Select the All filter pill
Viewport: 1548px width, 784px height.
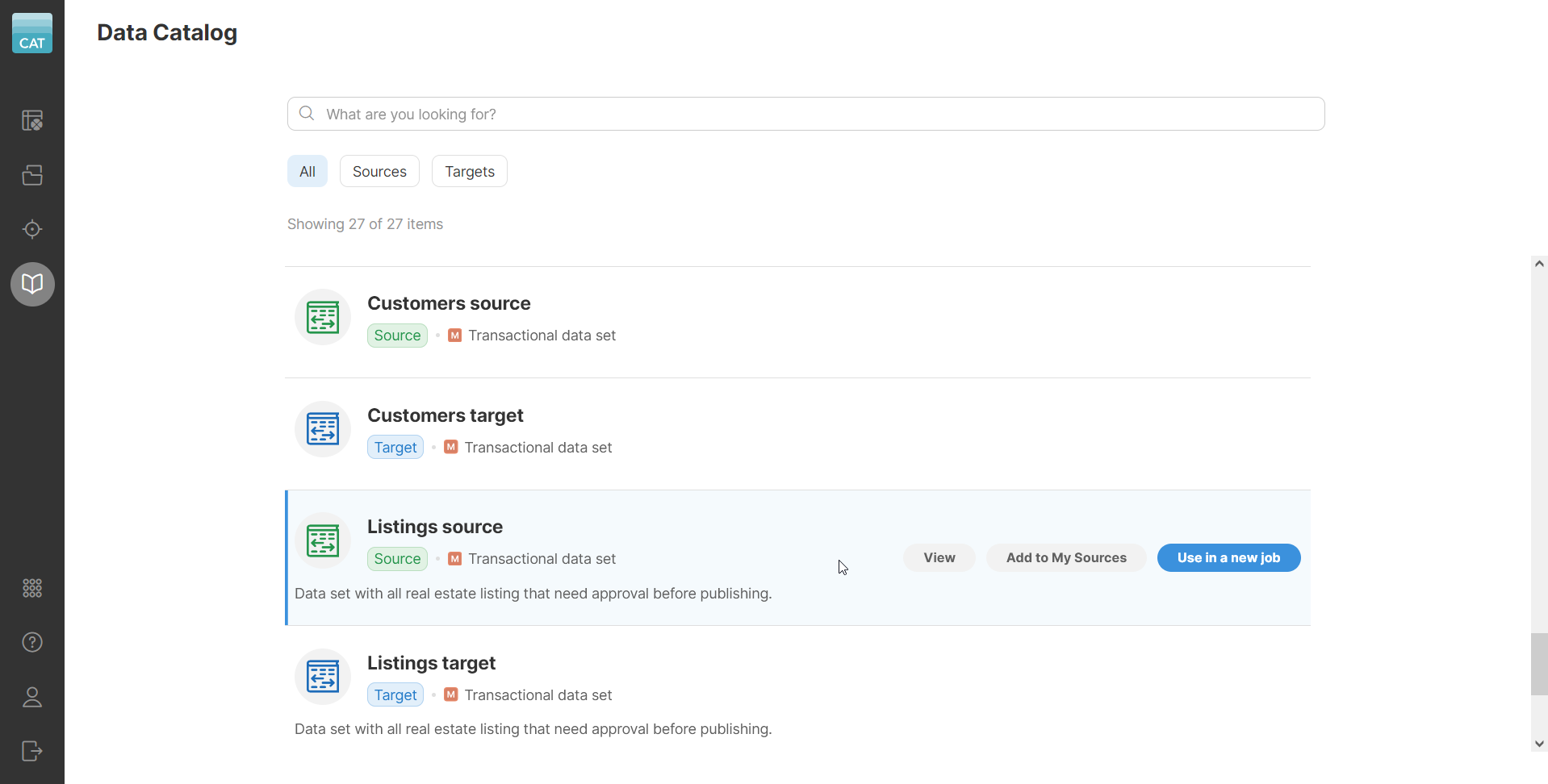click(308, 170)
